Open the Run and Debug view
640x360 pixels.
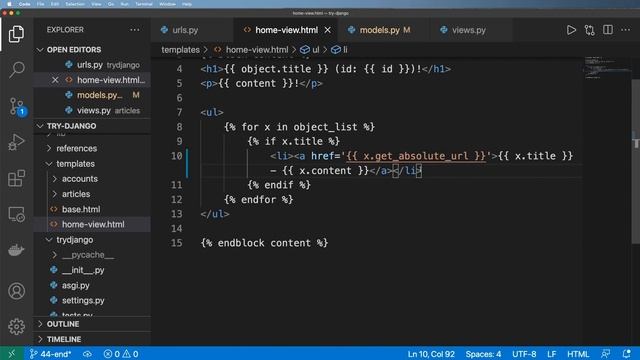16,142
